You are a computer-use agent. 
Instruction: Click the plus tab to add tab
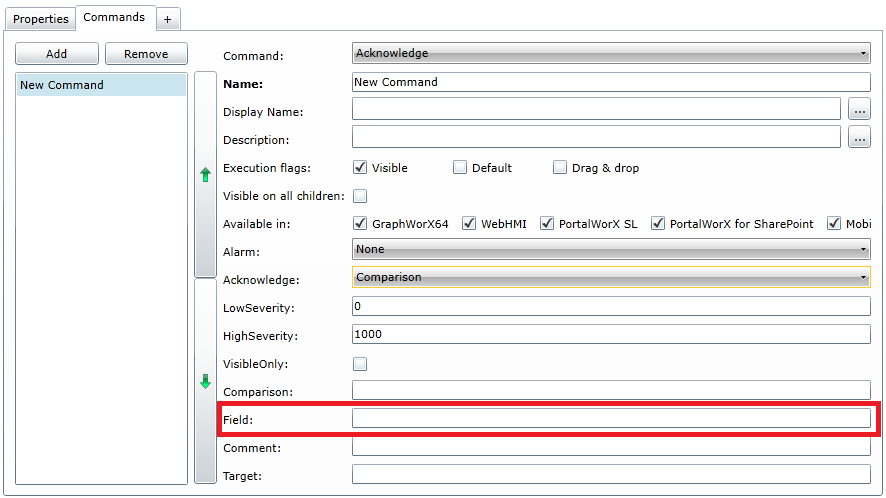[167, 18]
